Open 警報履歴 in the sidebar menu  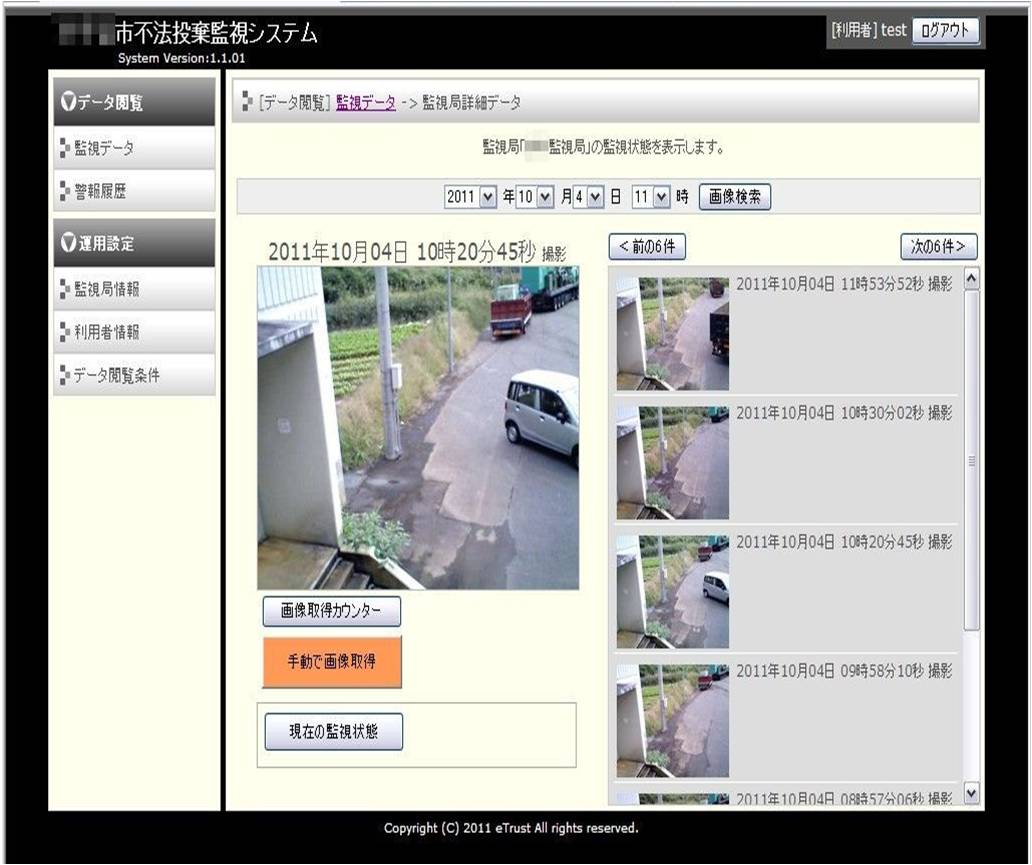[x=134, y=191]
